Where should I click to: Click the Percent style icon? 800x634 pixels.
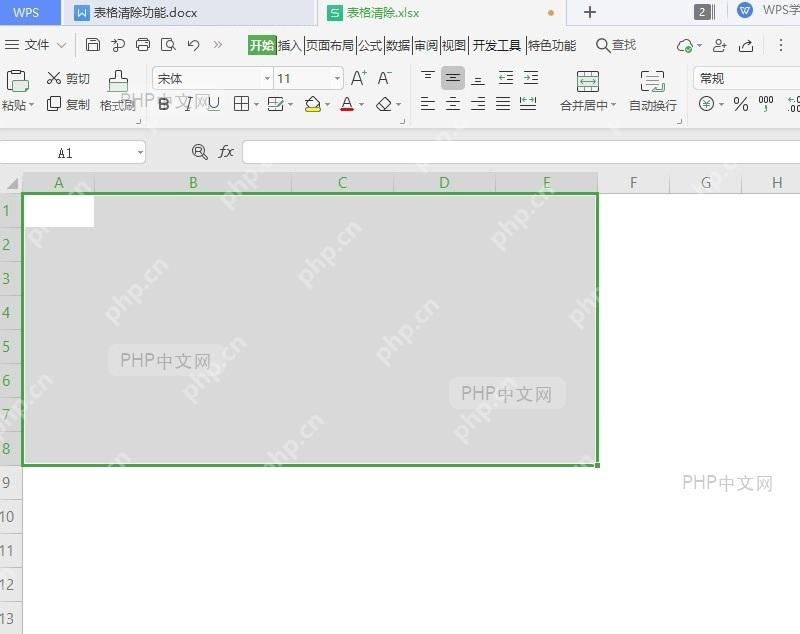pos(741,105)
